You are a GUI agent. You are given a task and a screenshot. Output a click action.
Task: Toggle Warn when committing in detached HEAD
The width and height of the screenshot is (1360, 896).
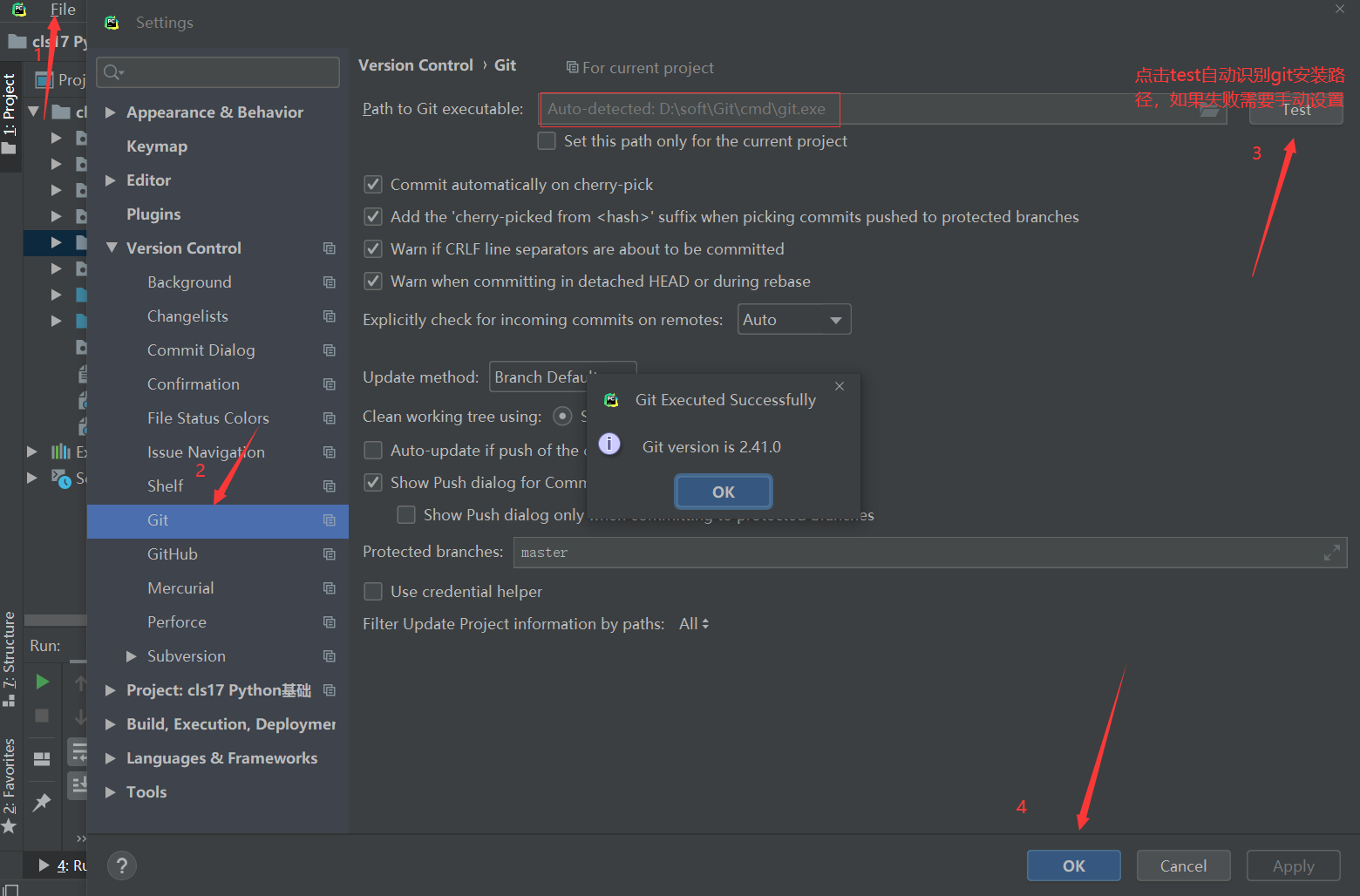[373, 282]
